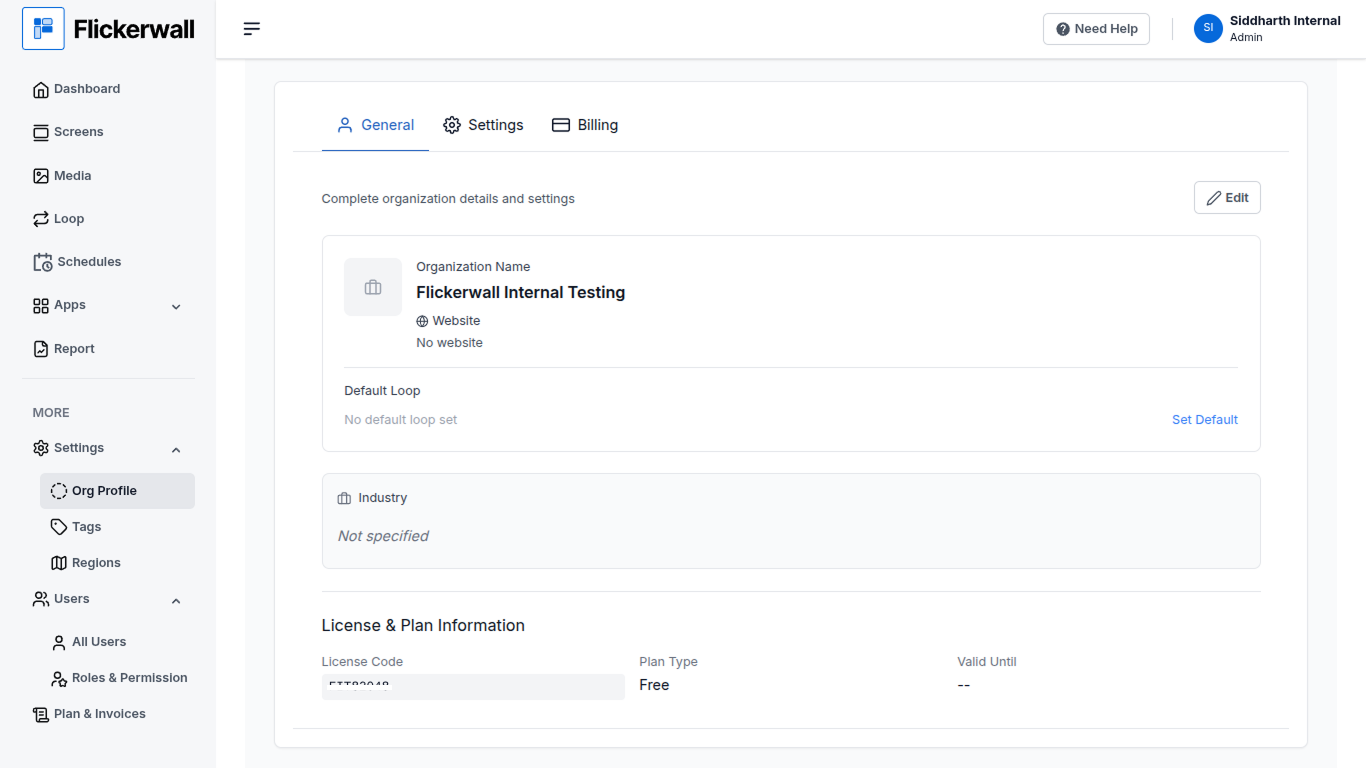Click the Media image icon
This screenshot has width=1366, height=768.
pos(41,176)
